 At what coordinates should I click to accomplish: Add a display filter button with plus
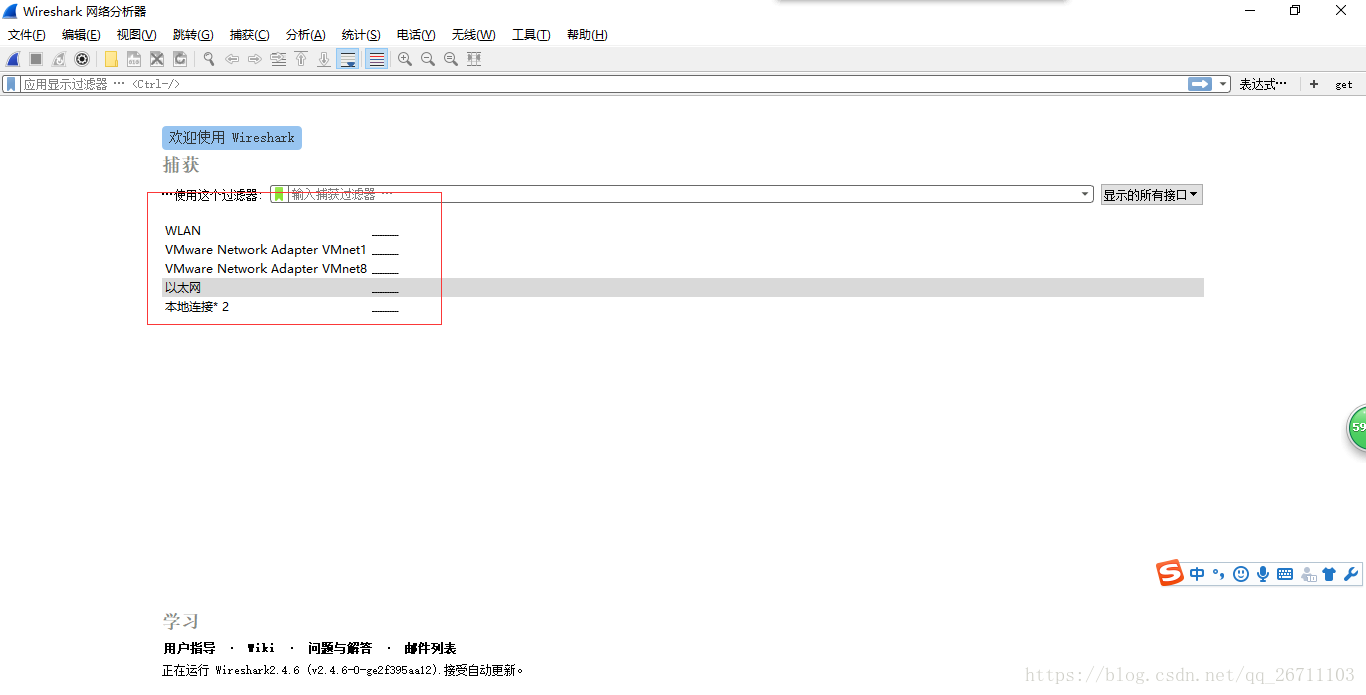1314,85
